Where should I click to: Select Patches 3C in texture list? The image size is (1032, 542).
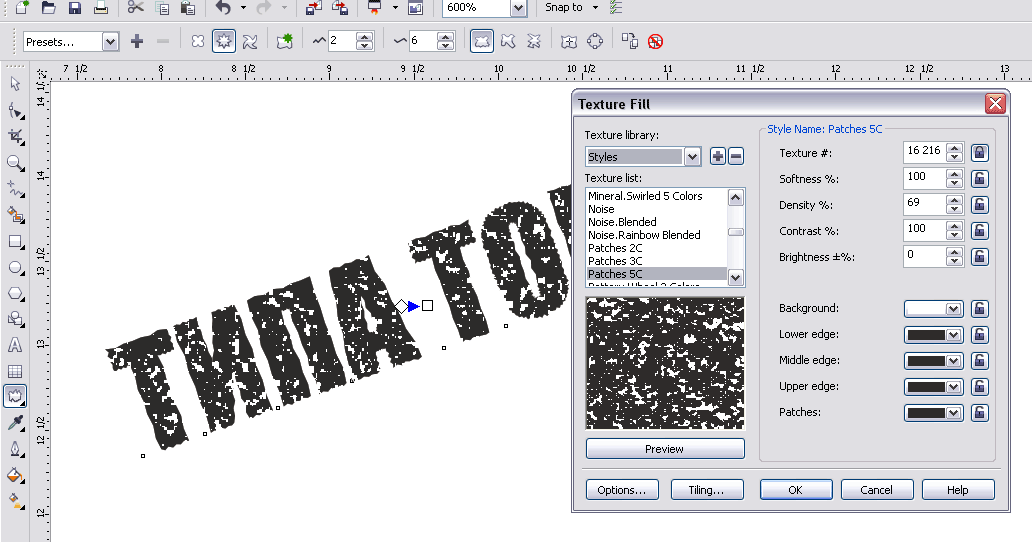656,261
